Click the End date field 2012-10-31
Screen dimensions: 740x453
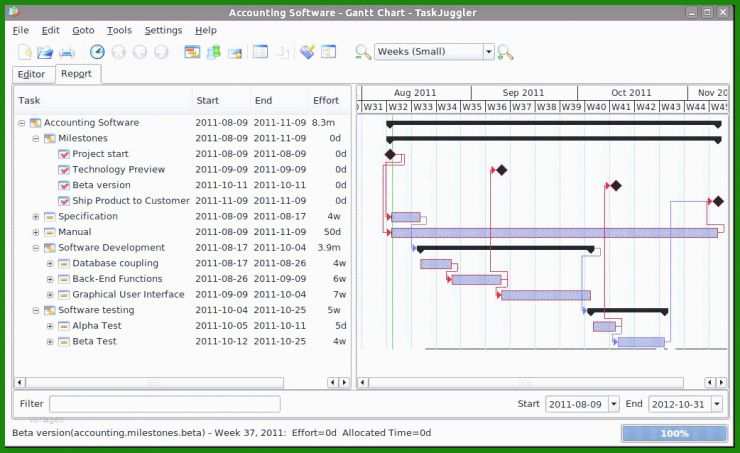pyautogui.click(x=680, y=404)
